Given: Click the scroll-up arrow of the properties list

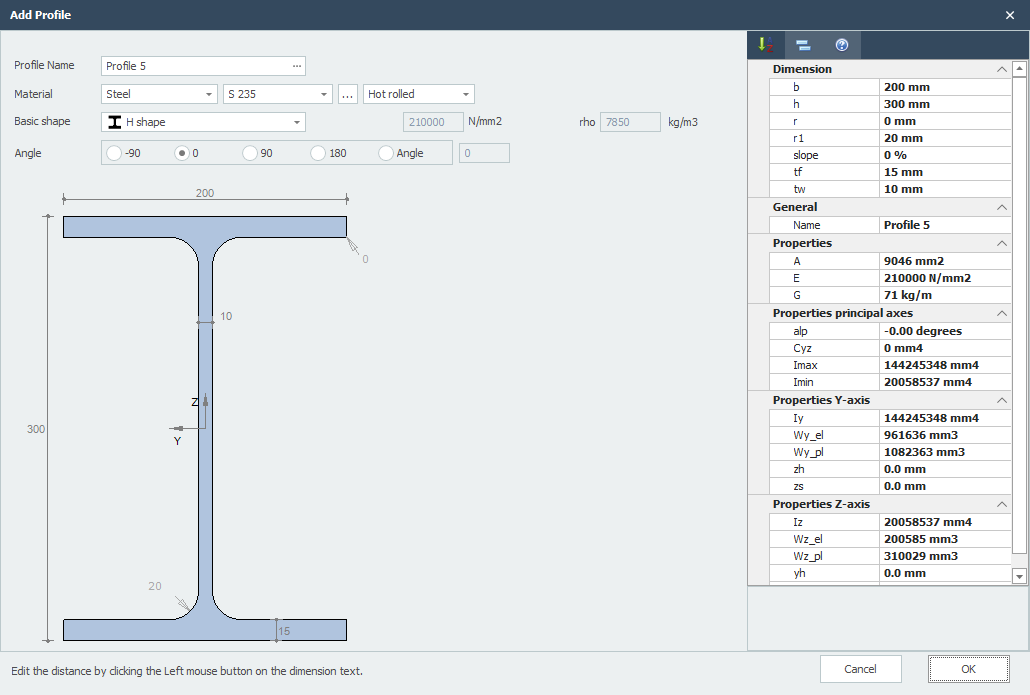Looking at the screenshot, I should [x=1019, y=69].
